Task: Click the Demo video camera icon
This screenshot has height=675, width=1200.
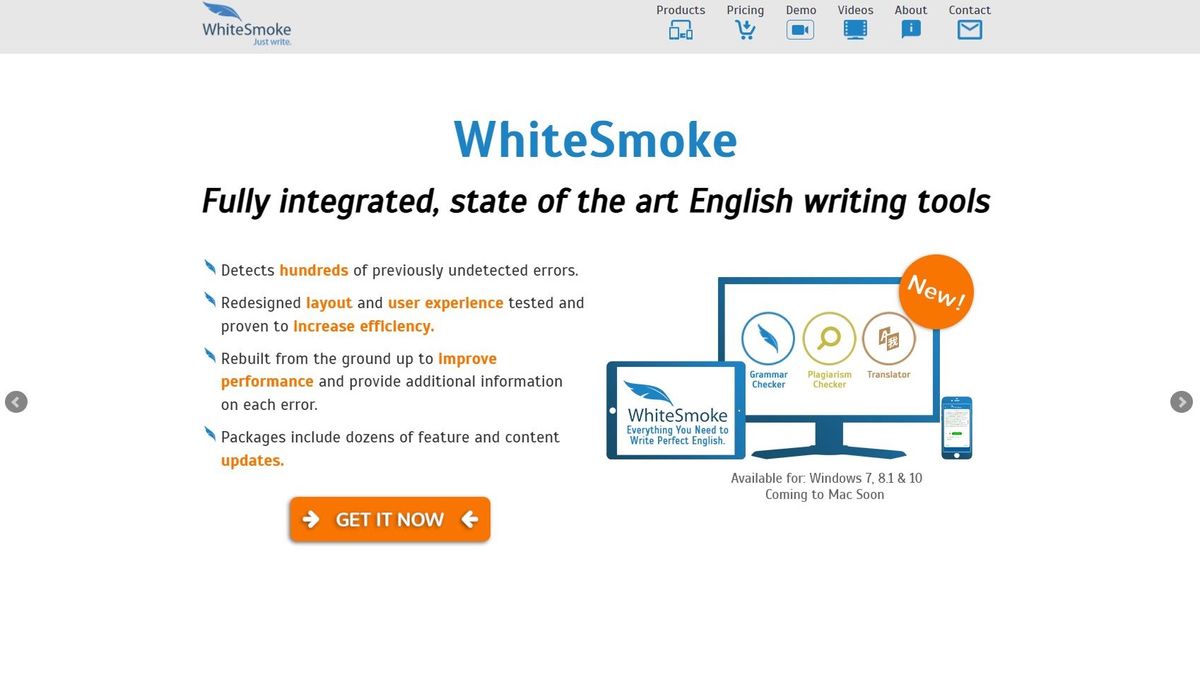Action: coord(799,29)
